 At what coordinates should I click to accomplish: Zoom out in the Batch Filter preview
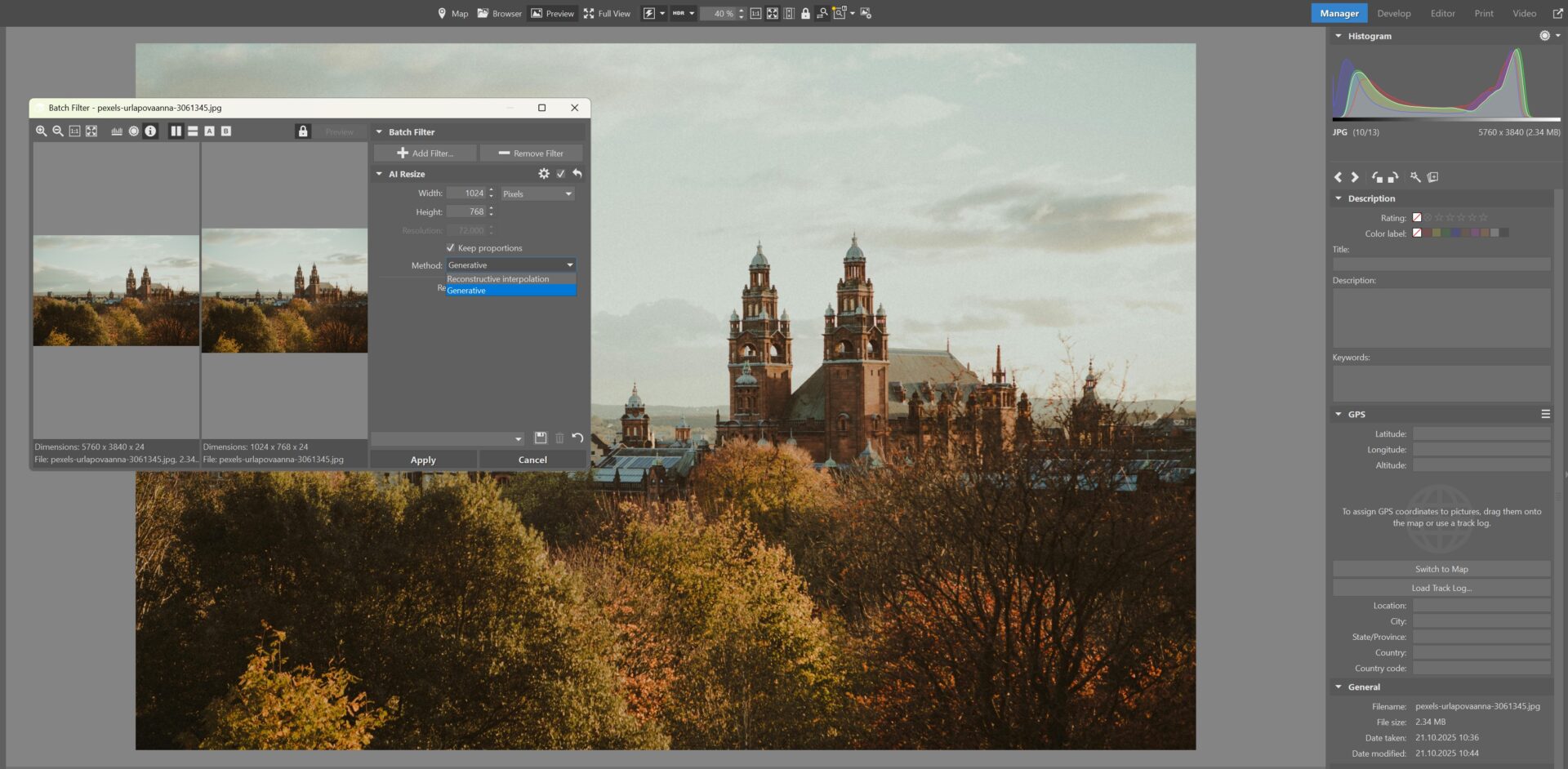pos(58,131)
